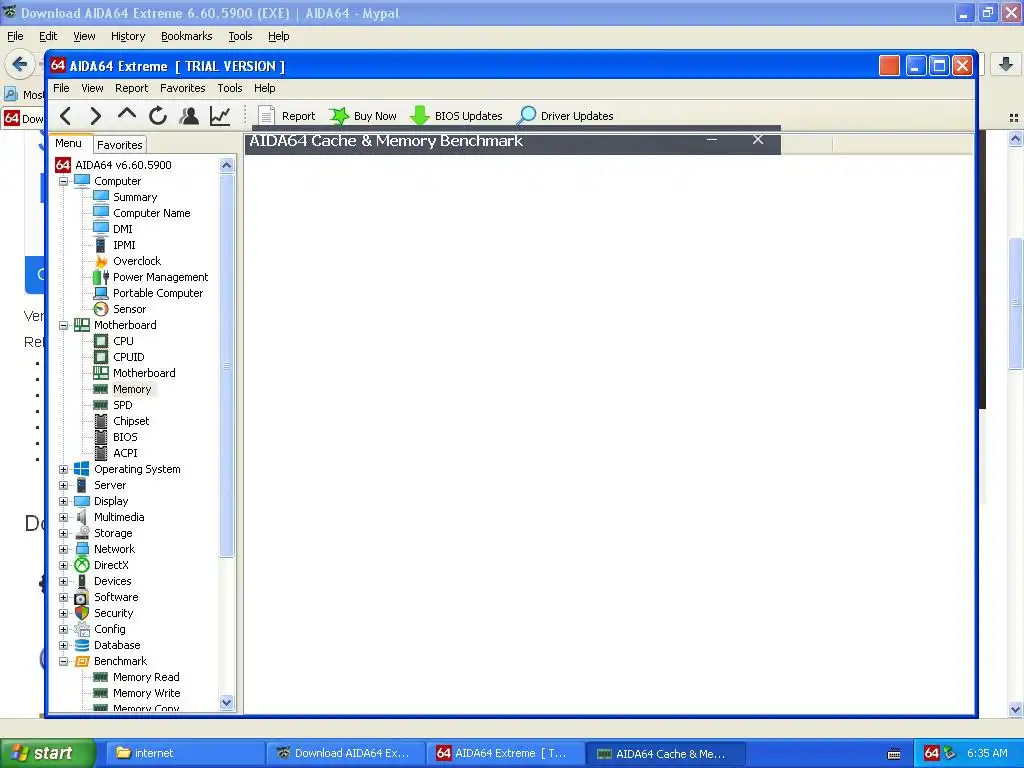Expand the Software tree node
The height and width of the screenshot is (768, 1024).
pyautogui.click(x=63, y=598)
